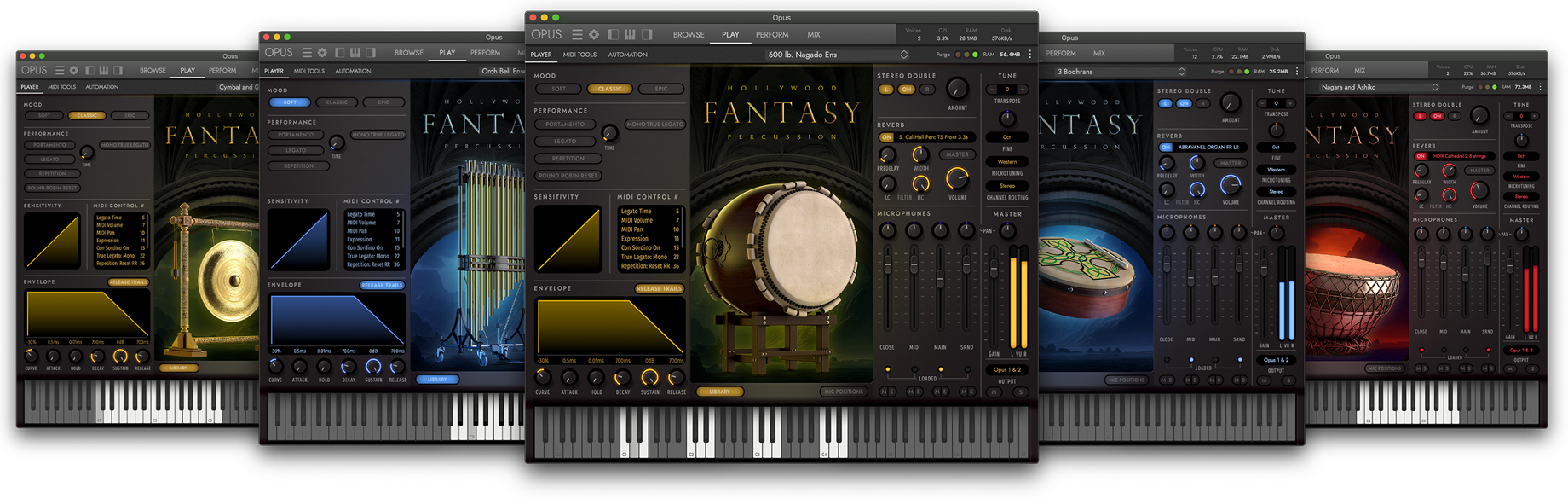Open ABRAVANEL ORGAN FR LR reverb preset list

coord(1208,147)
